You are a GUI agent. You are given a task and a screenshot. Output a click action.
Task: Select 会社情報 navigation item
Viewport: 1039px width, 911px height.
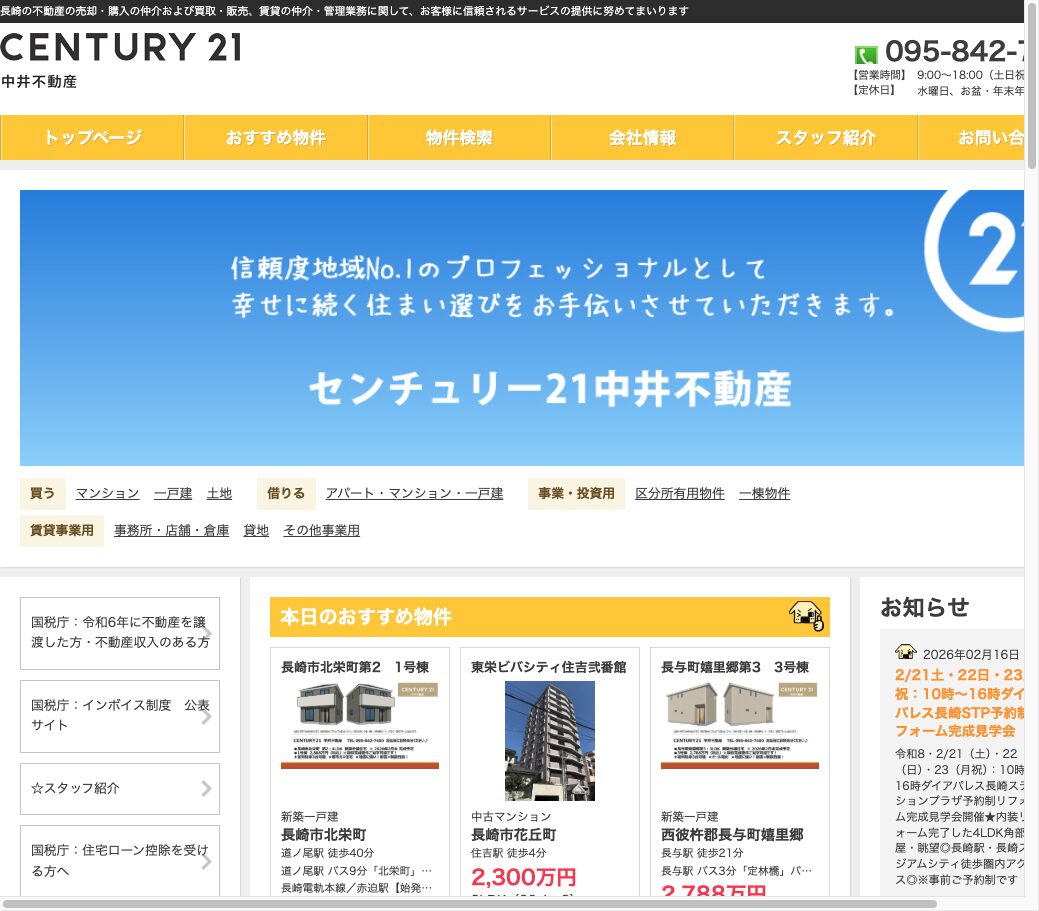(642, 137)
